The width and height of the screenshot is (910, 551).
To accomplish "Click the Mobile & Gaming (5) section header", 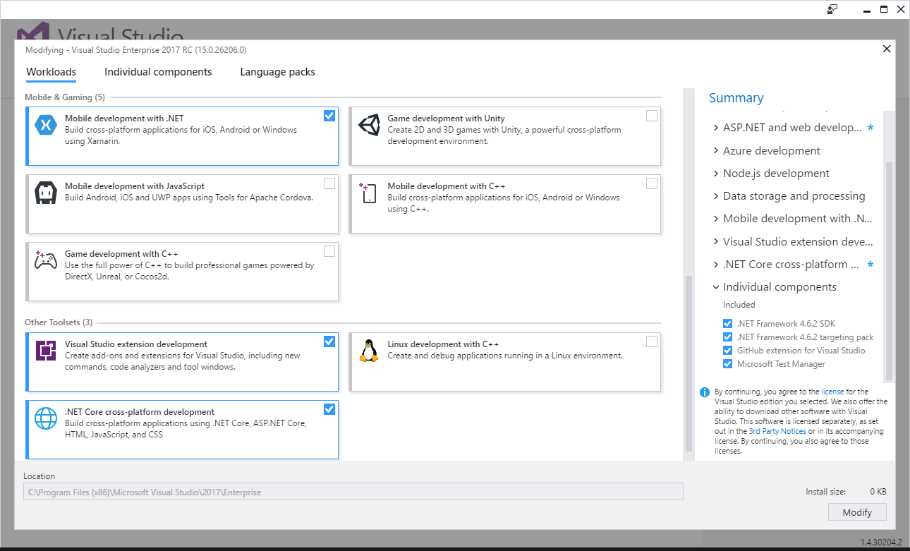I will 64,97.
